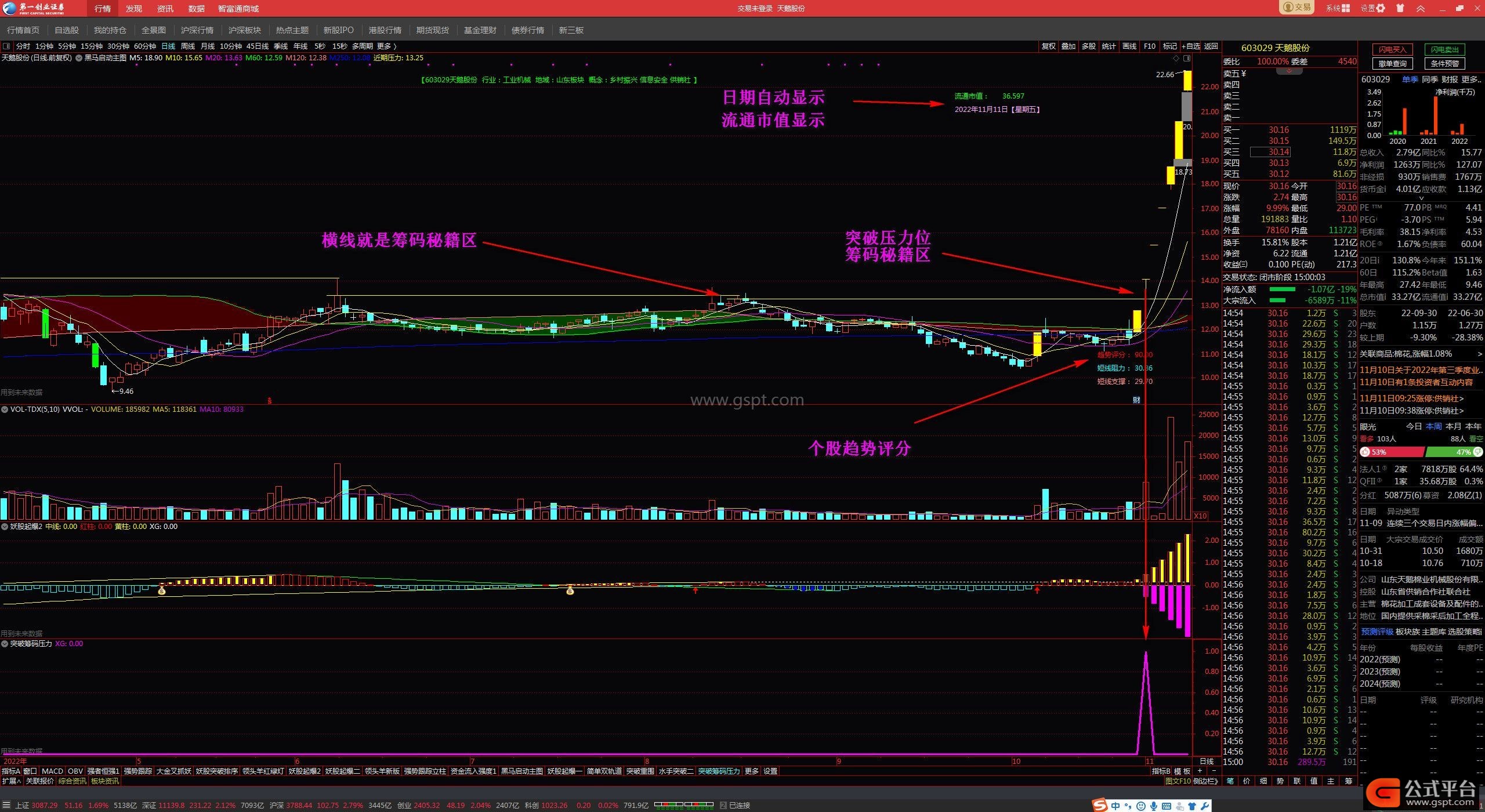Click the 画线 toolbar button

[1129, 46]
